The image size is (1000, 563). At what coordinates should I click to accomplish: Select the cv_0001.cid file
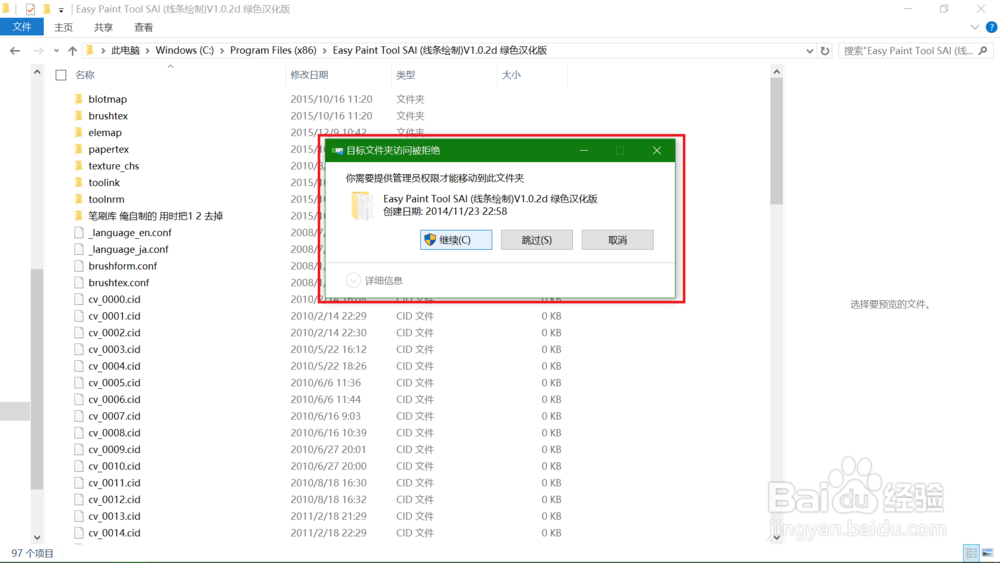point(114,316)
